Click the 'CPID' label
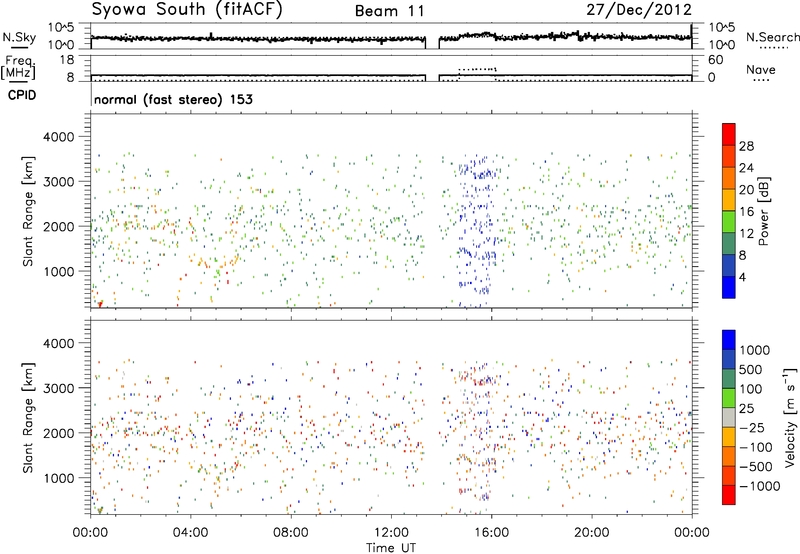The image size is (800, 554). [x=22, y=95]
